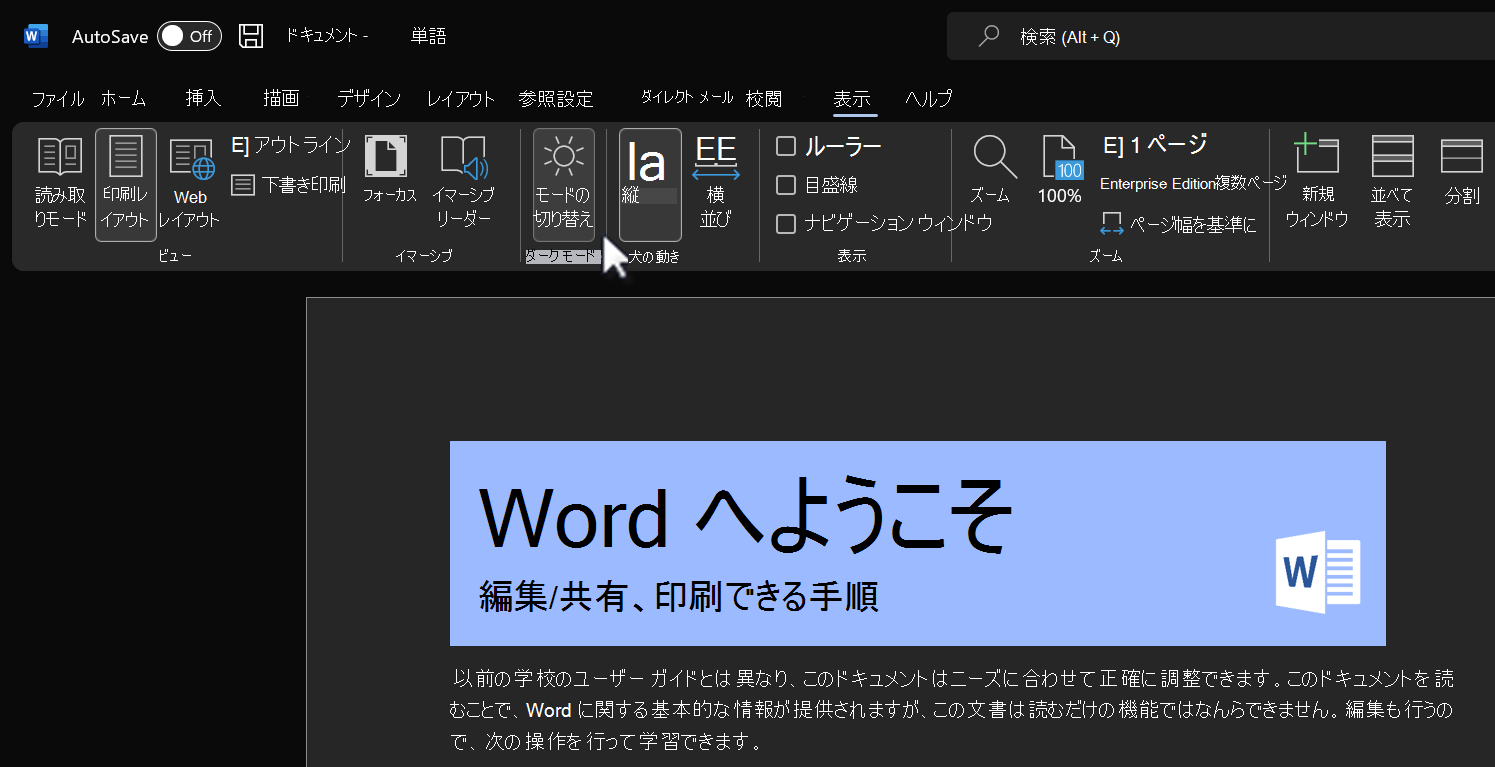The width and height of the screenshot is (1495, 767).
Task: Click the 検索 search box
Action: pyautogui.click(x=1220, y=37)
